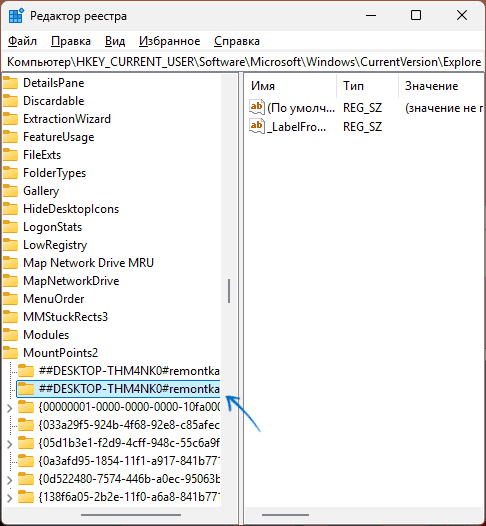Click the HideDesktopIcons folder icon
Viewport: 486px width, 526px height.
click(10, 209)
